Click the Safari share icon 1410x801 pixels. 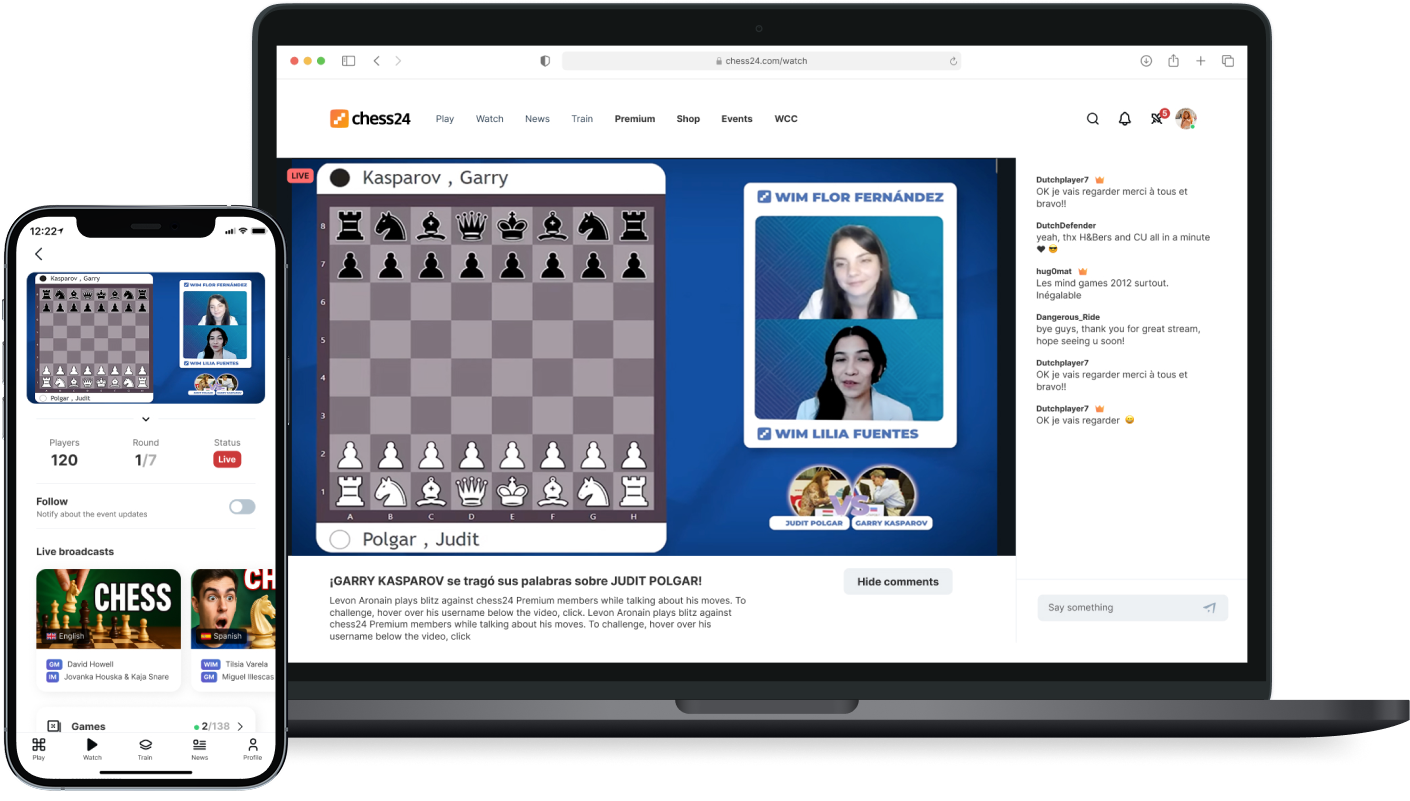1174,61
